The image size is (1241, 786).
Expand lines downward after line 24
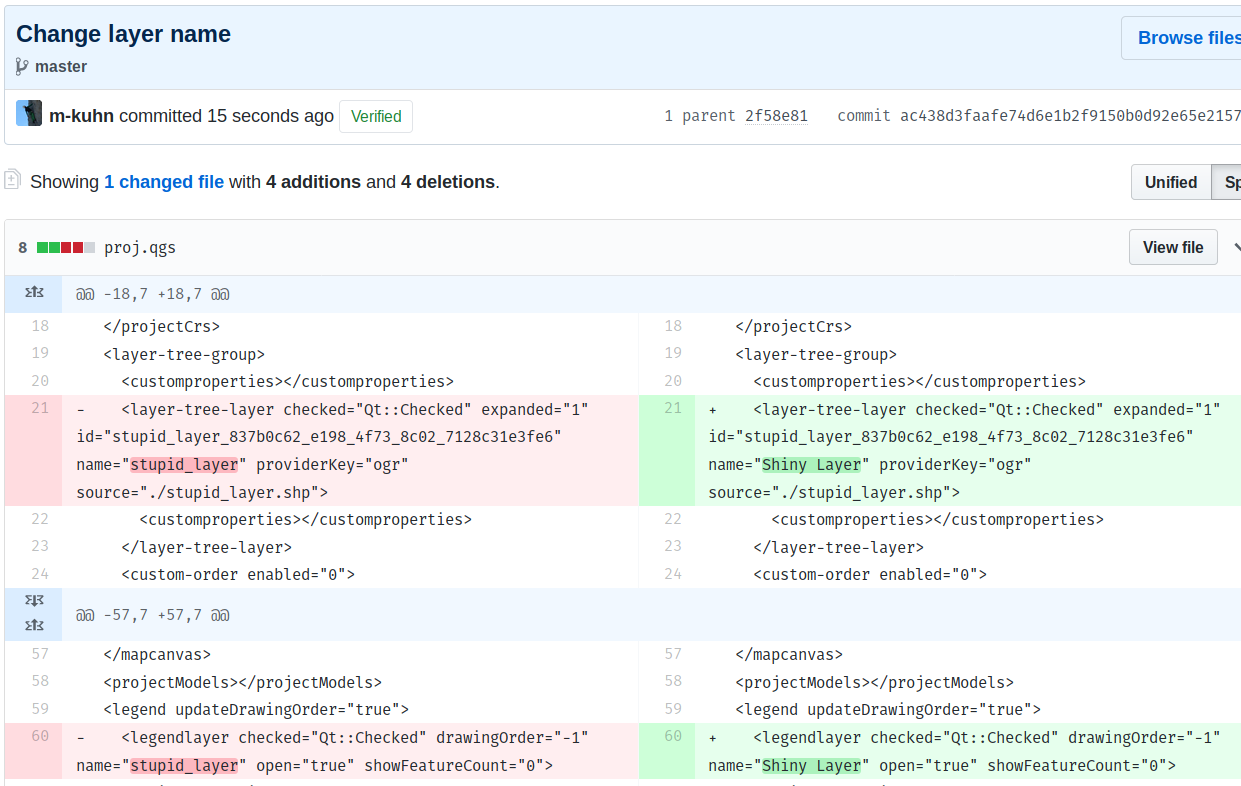pyautogui.click(x=34, y=601)
